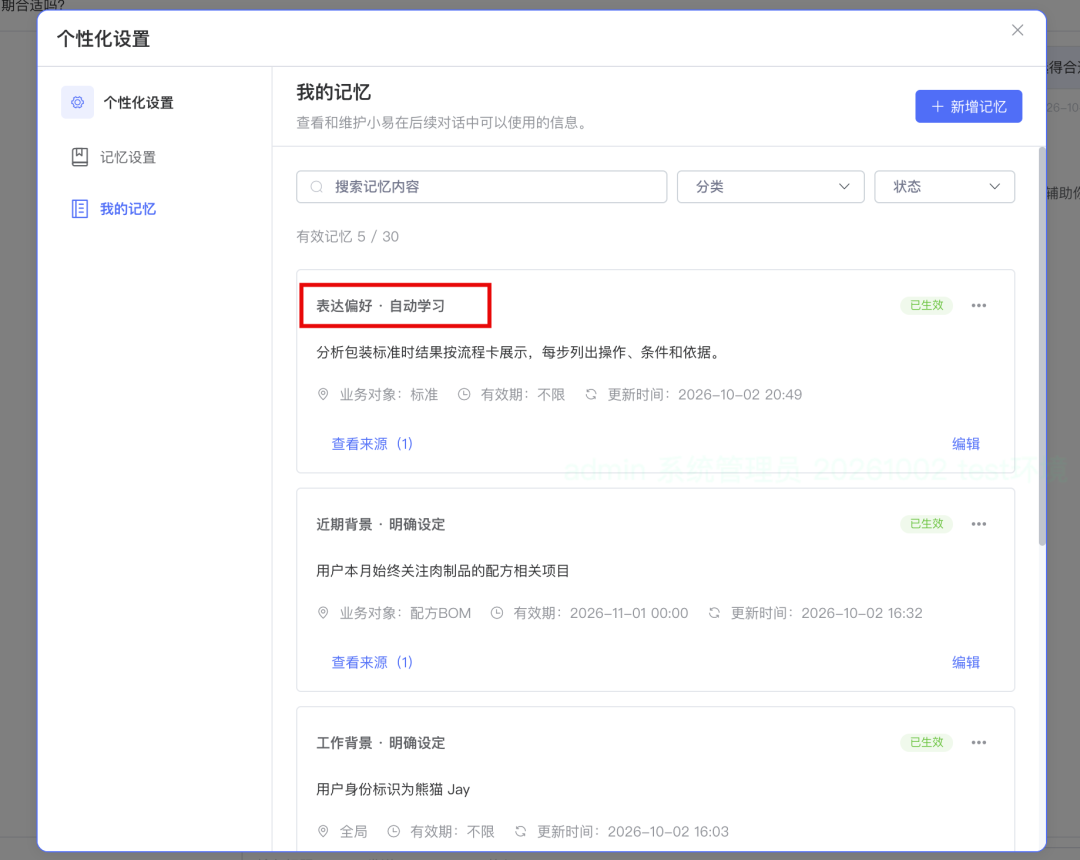Focus the 搜索记忆内容 search field
This screenshot has height=860, width=1080.
(x=481, y=187)
